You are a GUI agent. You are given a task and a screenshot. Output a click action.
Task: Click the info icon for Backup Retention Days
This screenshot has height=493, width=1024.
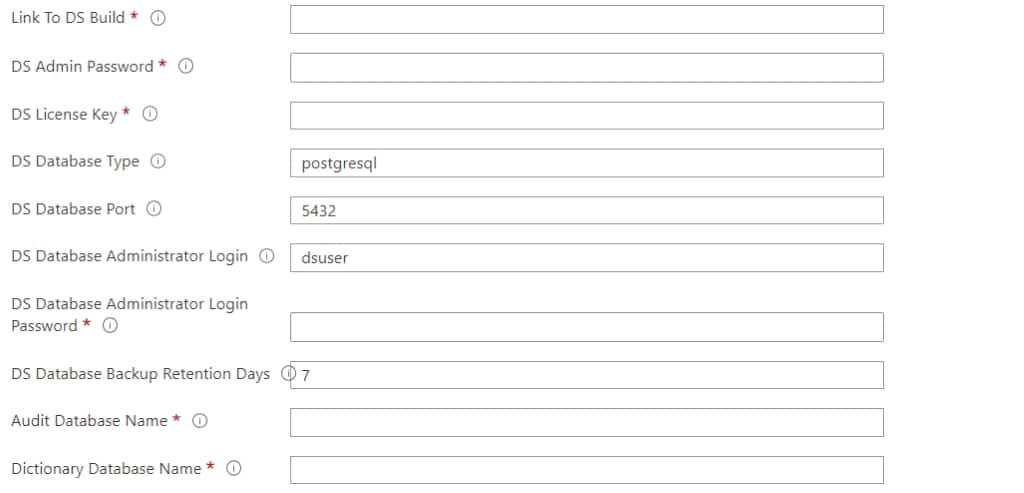[x=288, y=374]
